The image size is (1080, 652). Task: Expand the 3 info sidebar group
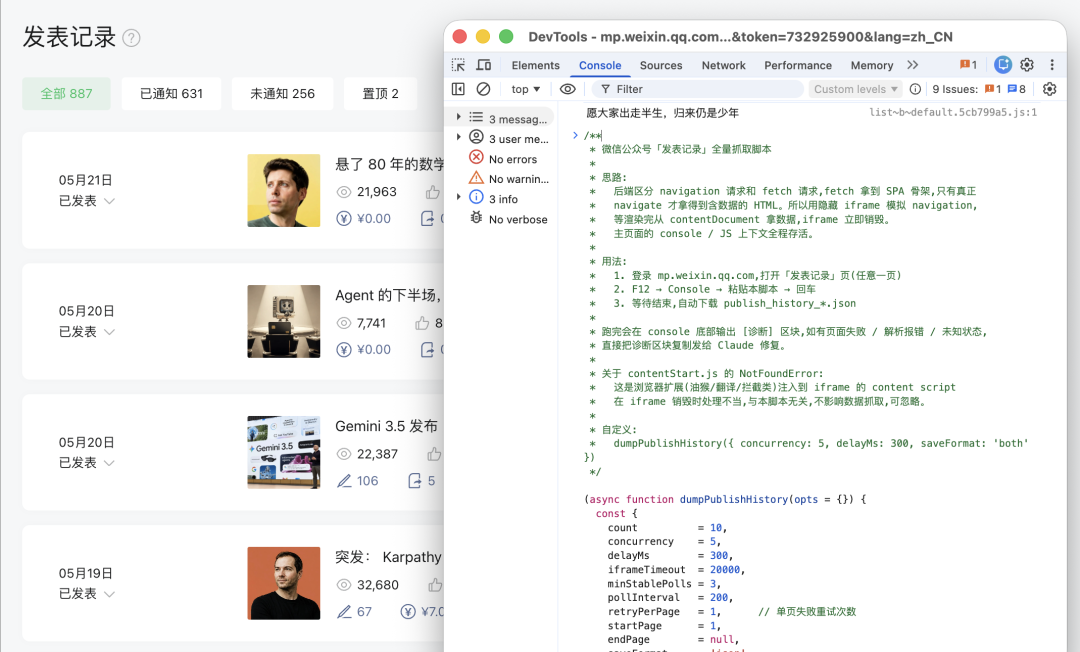point(459,197)
